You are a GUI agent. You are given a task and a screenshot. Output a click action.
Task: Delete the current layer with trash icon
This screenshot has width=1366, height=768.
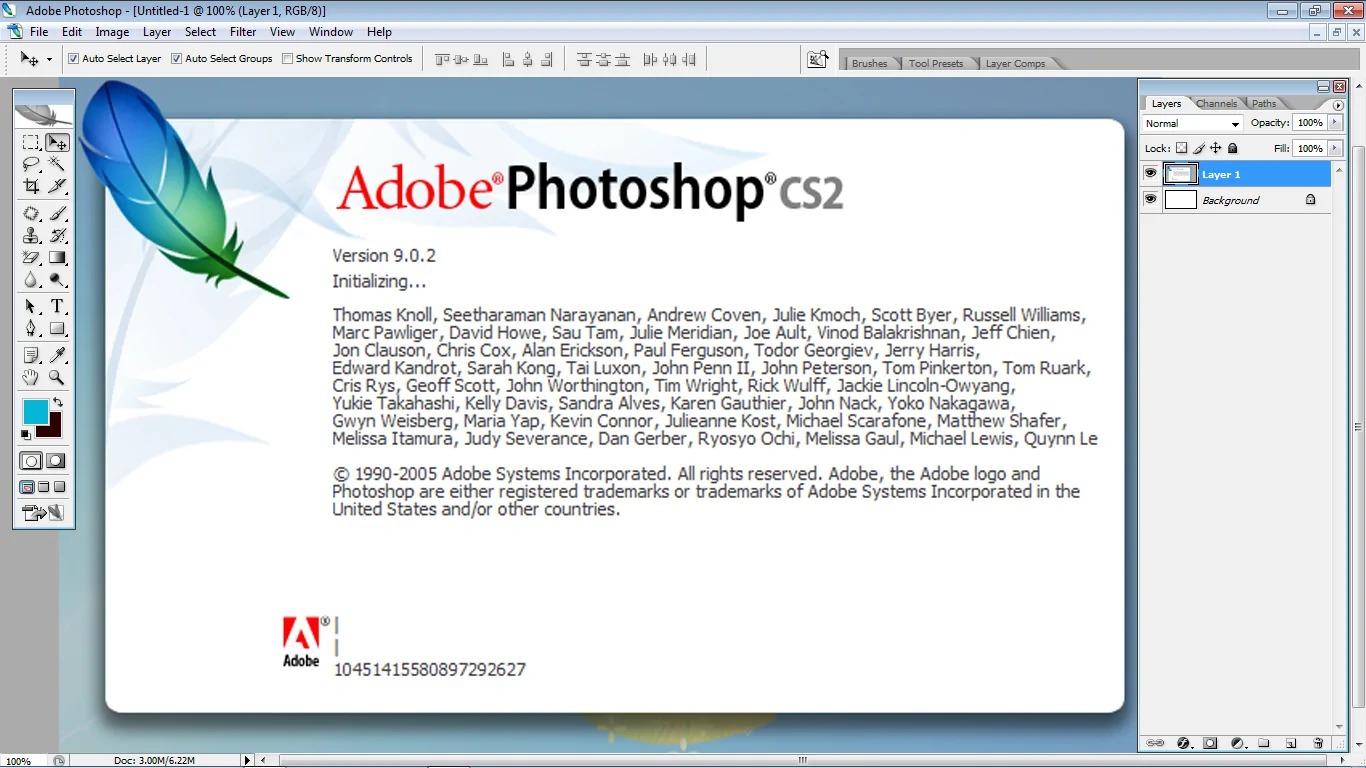point(1318,743)
